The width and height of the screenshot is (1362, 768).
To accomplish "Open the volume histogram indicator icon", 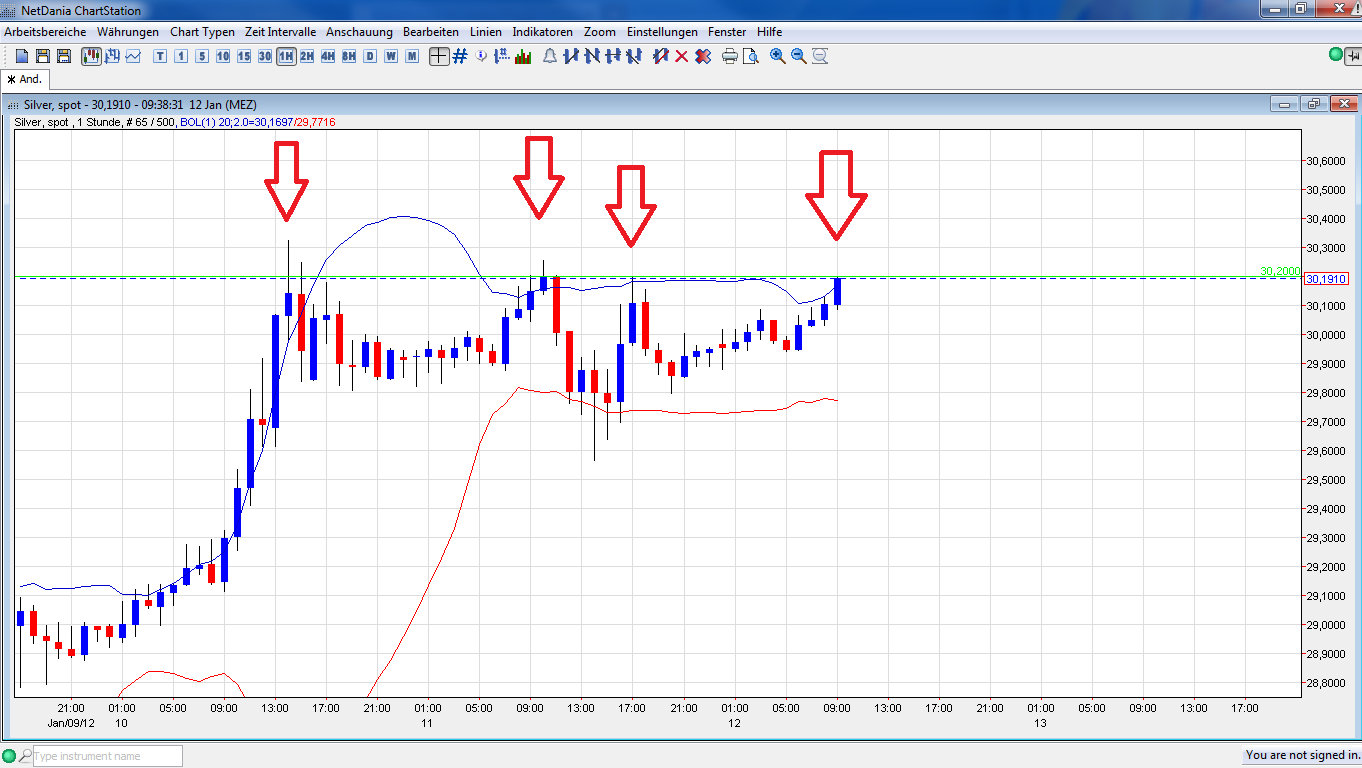I will coord(522,57).
